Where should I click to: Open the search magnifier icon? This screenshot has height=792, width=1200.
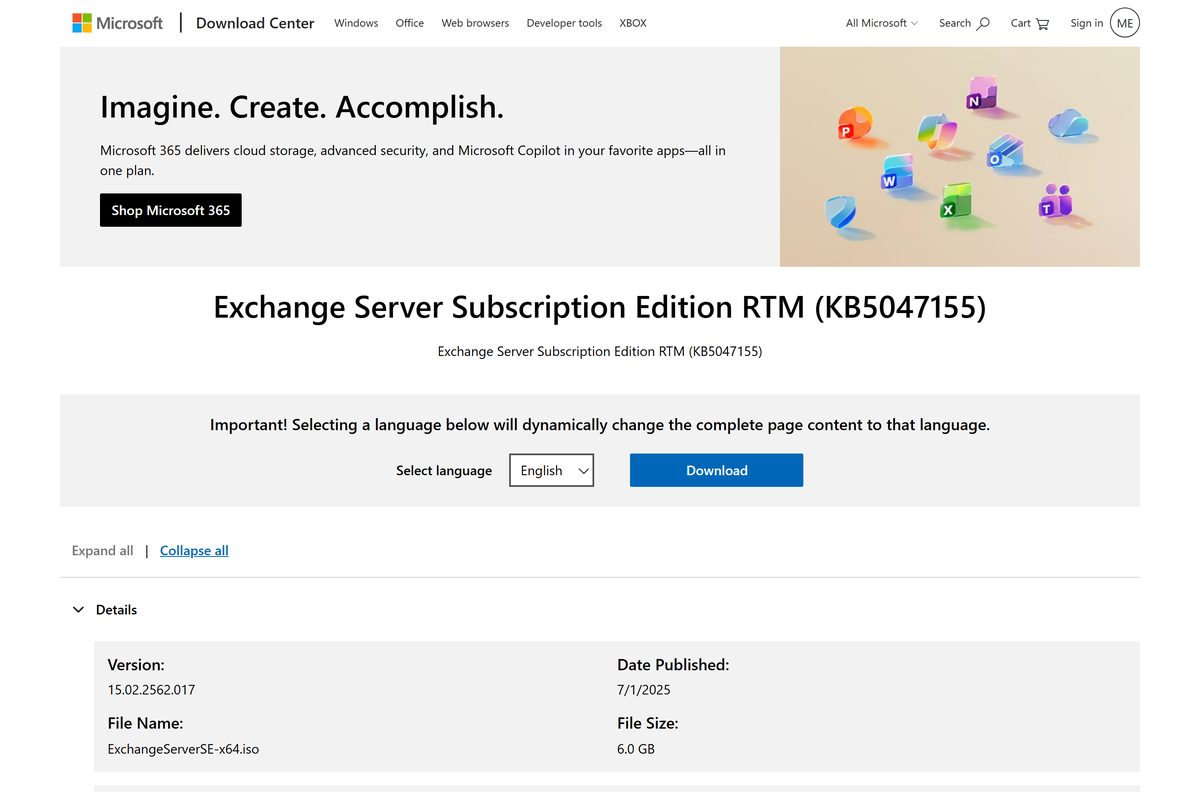[983, 23]
